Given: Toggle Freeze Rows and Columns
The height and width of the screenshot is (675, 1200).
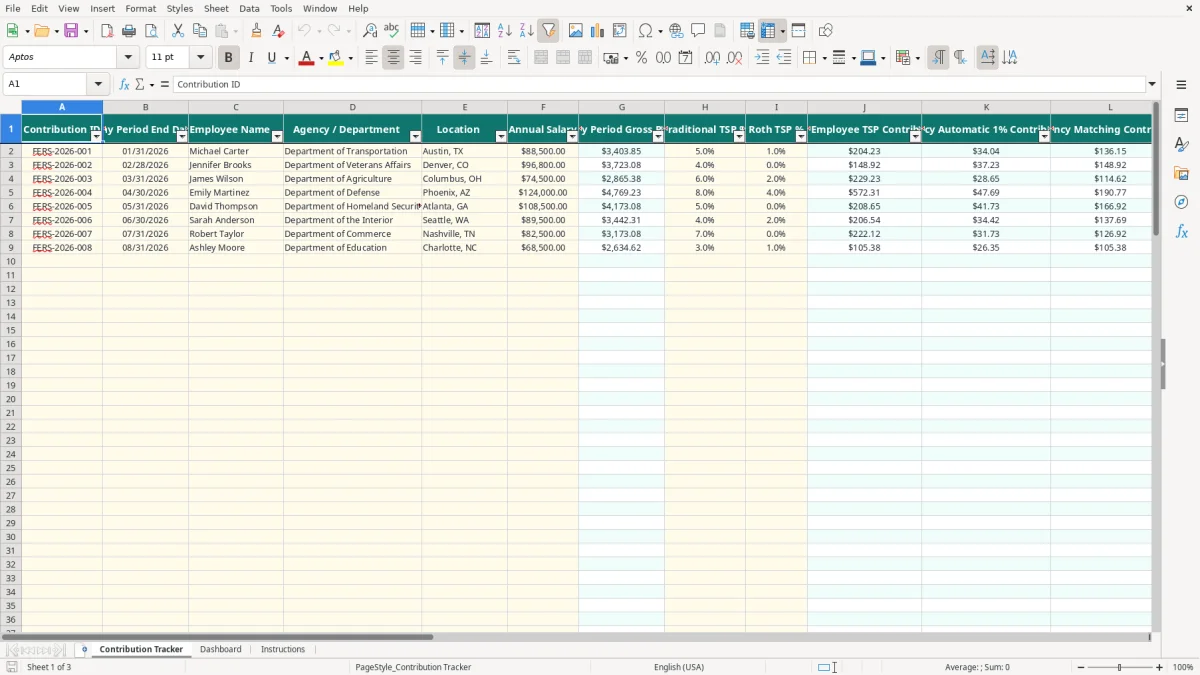Looking at the screenshot, I should [768, 31].
